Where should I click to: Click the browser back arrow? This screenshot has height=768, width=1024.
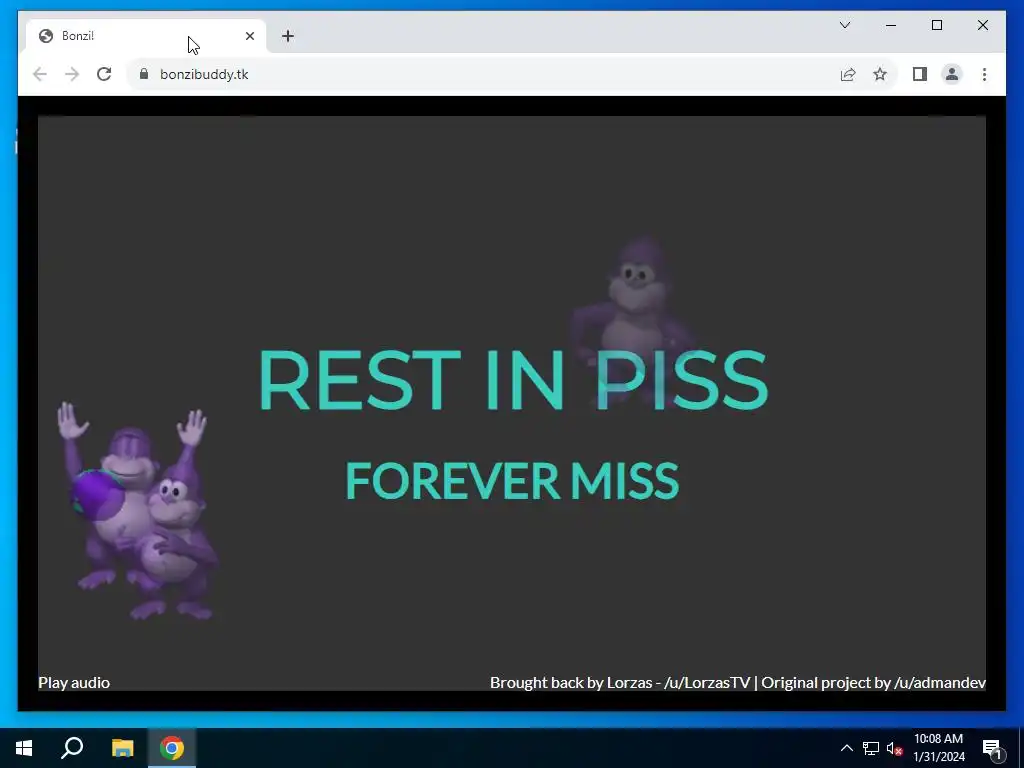40,74
